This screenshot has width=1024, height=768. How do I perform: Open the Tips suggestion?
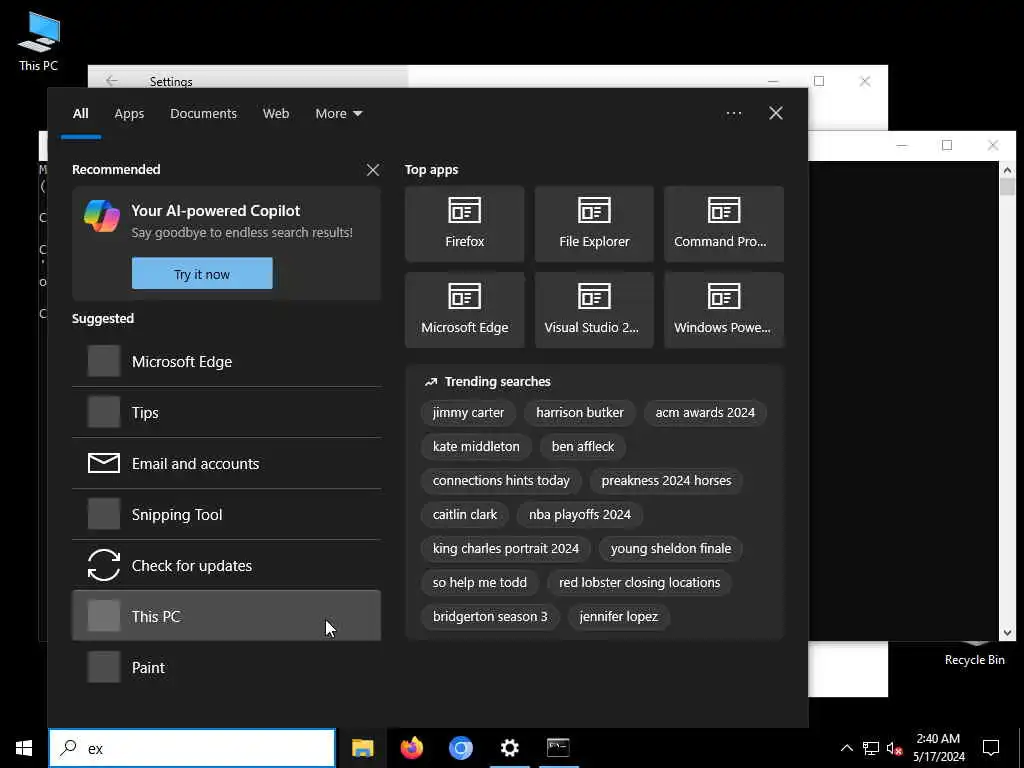pos(226,412)
